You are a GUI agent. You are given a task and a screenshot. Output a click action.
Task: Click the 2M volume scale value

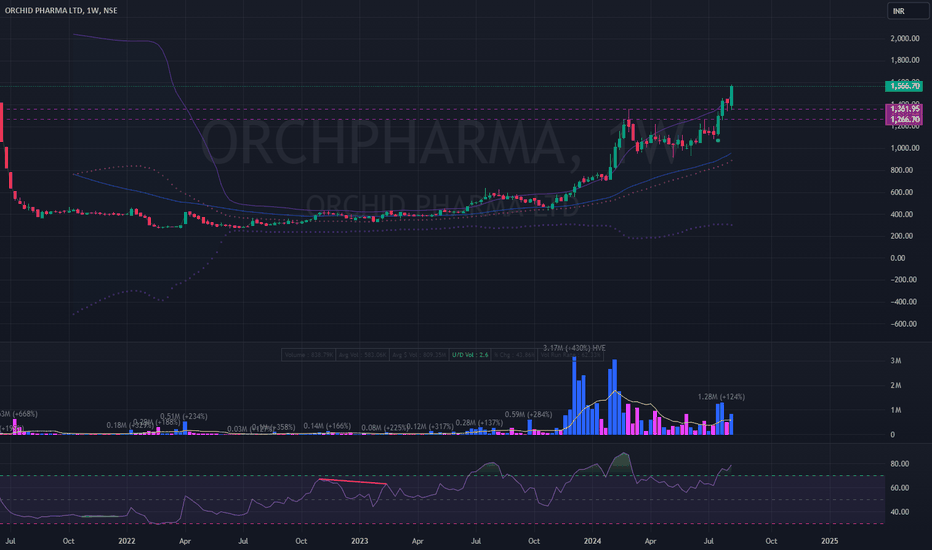pyautogui.click(x=895, y=385)
